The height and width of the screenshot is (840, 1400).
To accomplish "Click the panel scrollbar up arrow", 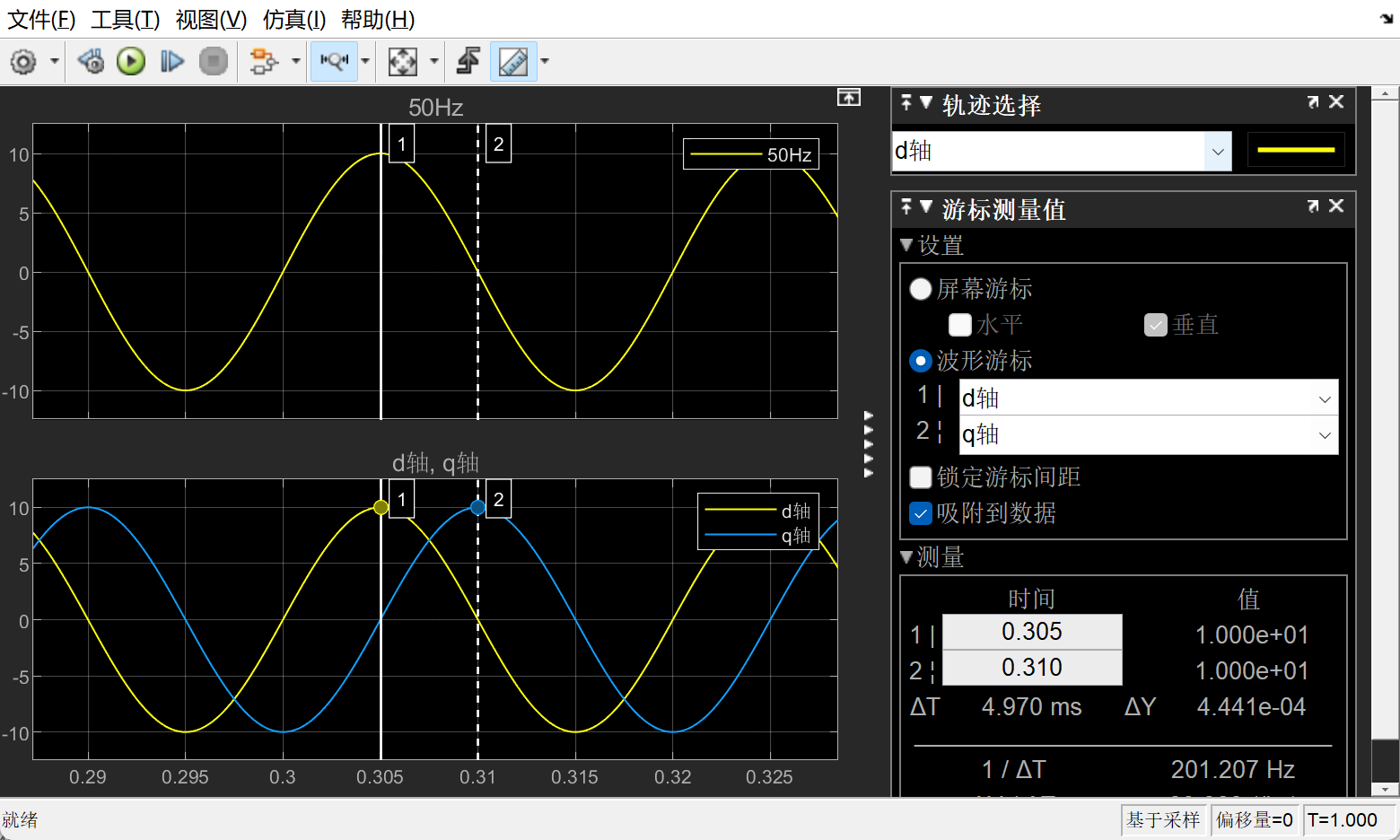I will click(1386, 93).
